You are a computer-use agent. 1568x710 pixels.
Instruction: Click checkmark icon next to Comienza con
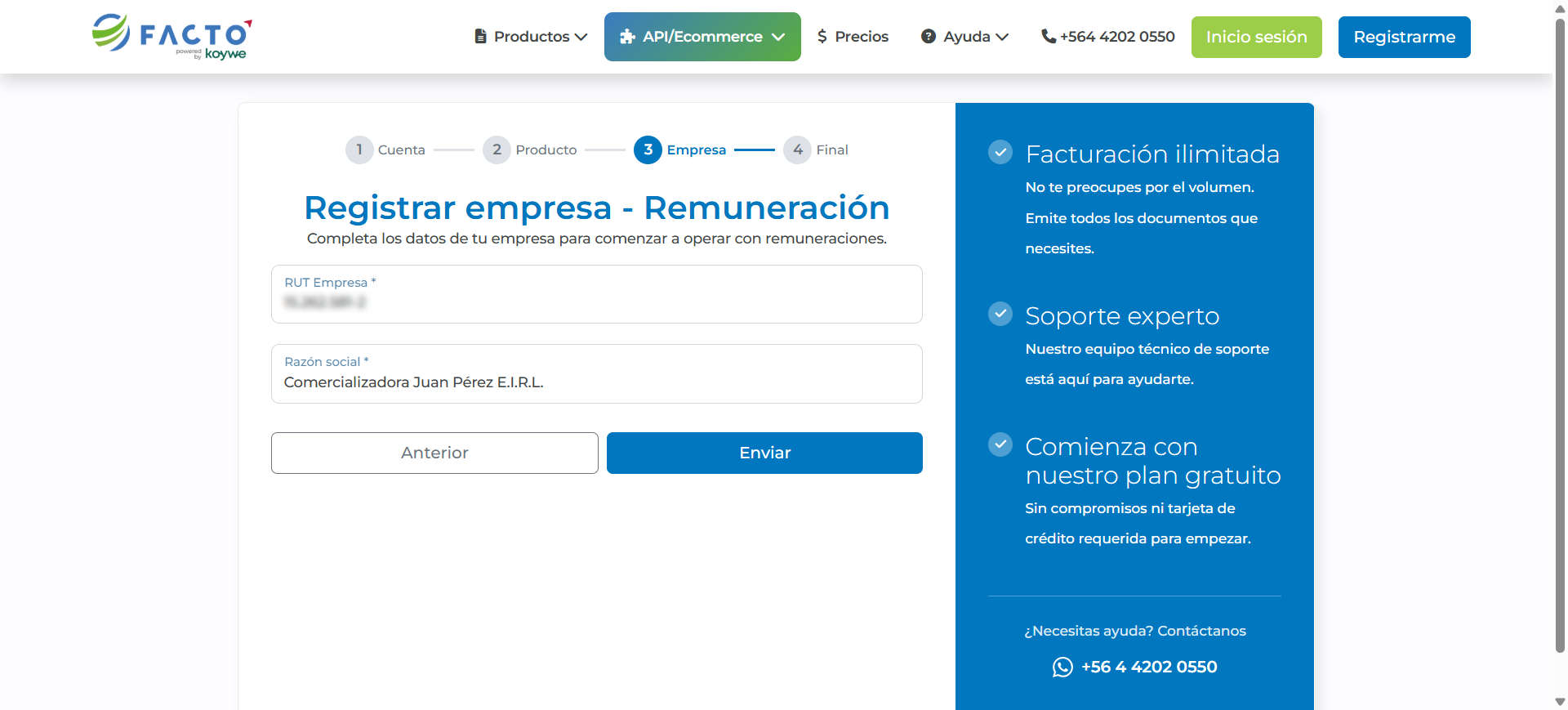point(1000,444)
